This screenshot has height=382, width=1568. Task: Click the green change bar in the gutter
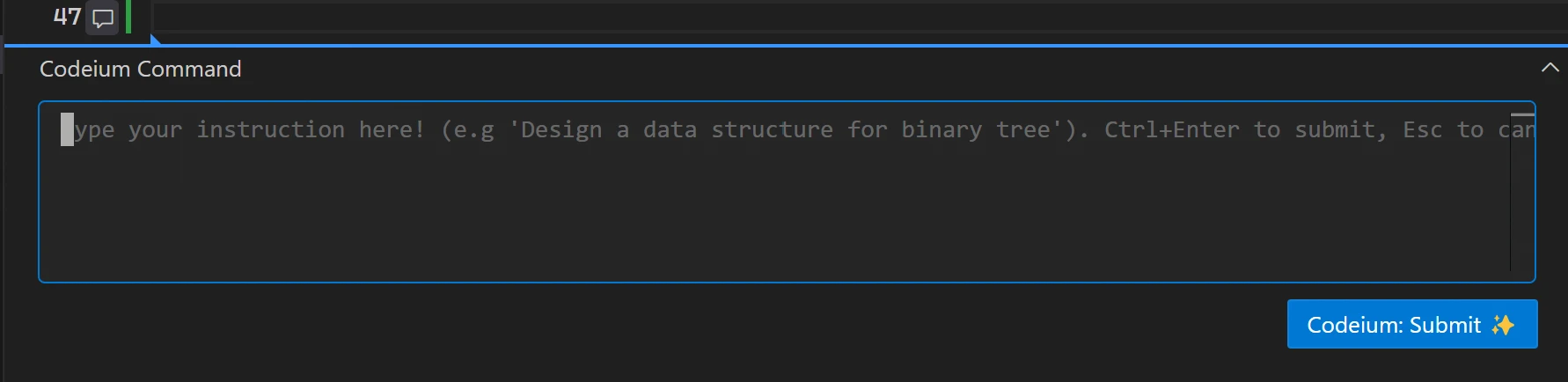[128, 17]
